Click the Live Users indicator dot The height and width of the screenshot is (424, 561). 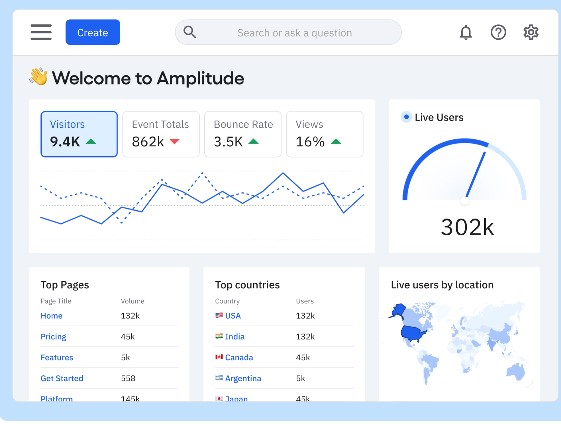point(406,117)
